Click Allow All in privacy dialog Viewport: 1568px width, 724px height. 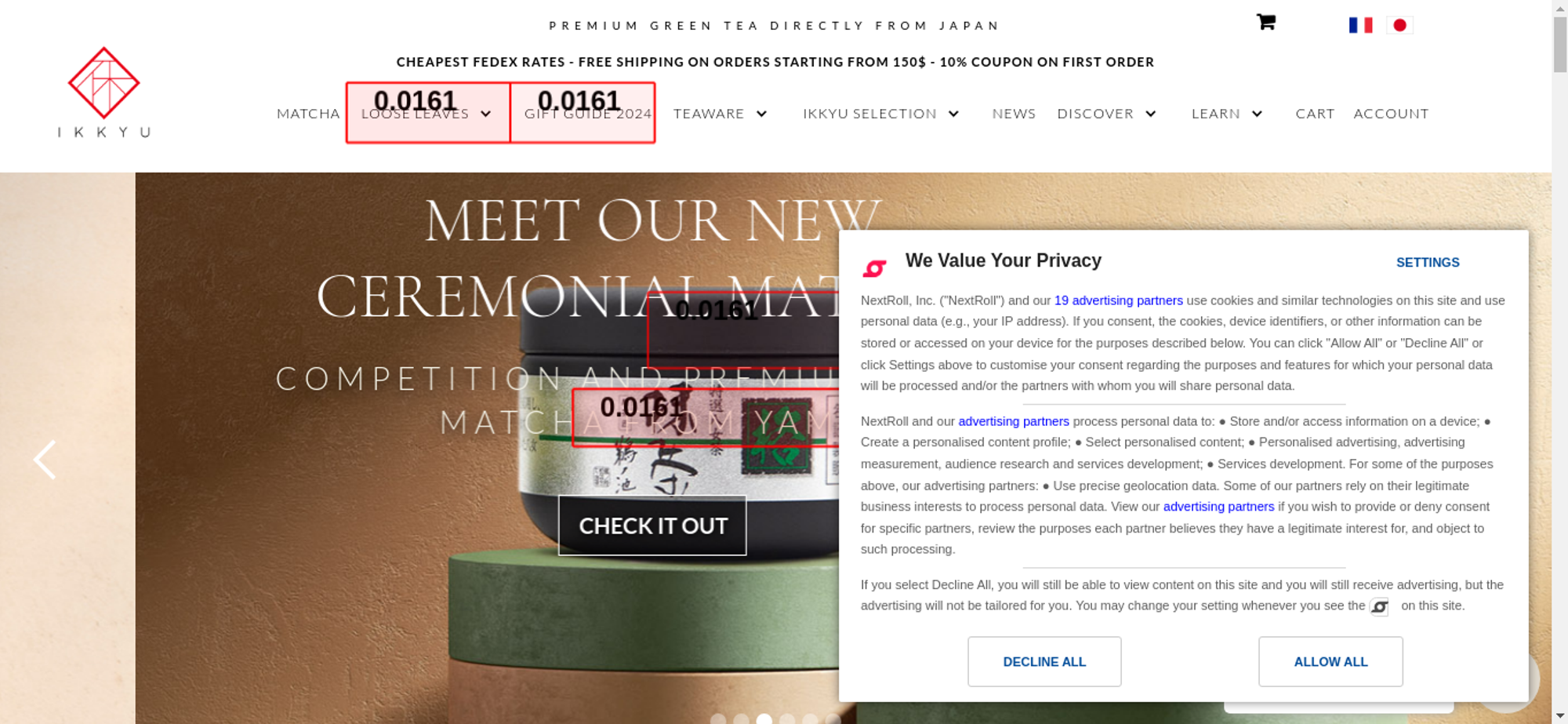[1330, 661]
